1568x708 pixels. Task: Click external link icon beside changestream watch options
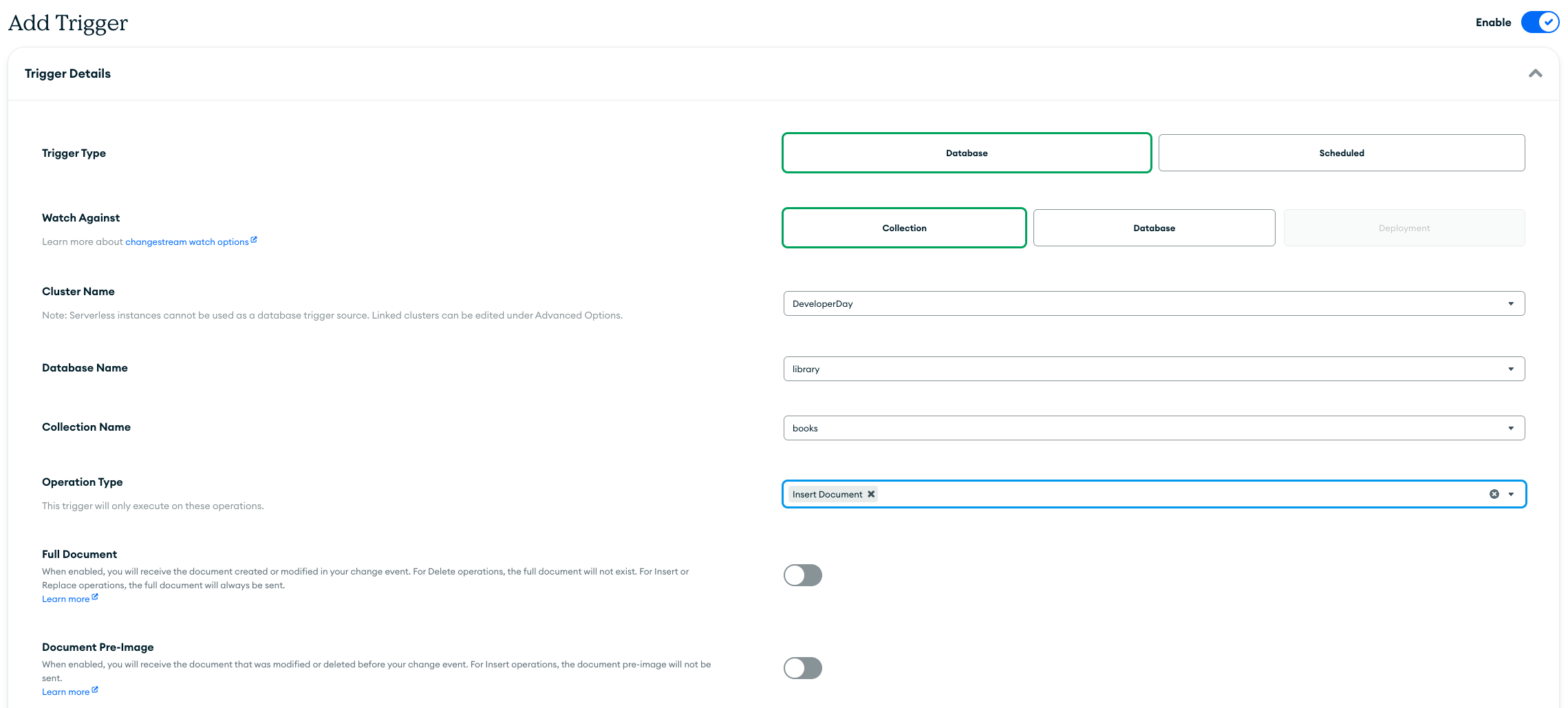[254, 240]
